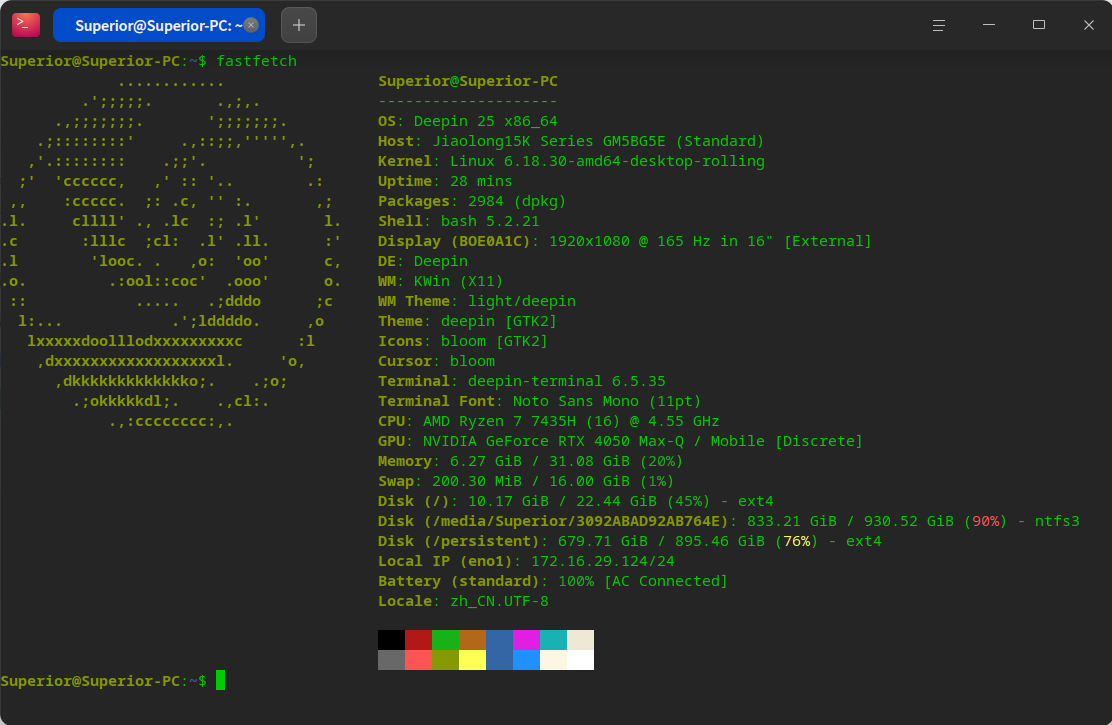Click the red terminal app icon

[26, 25]
